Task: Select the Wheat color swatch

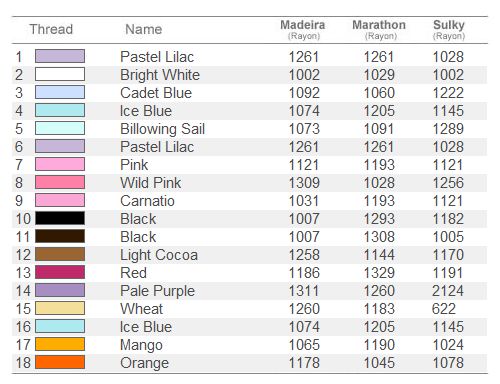Action: coord(60,308)
